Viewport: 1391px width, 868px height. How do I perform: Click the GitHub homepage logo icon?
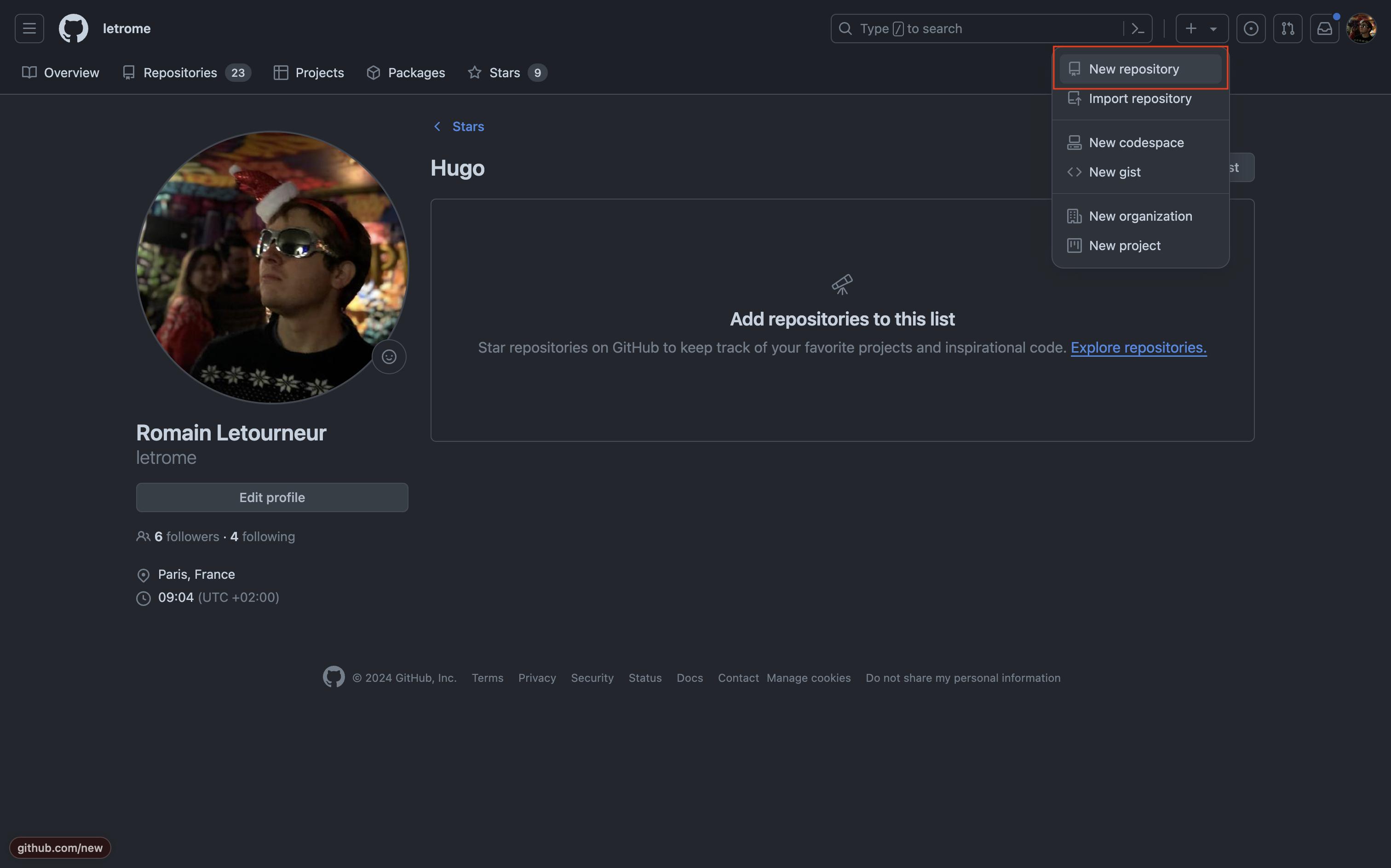(74, 28)
